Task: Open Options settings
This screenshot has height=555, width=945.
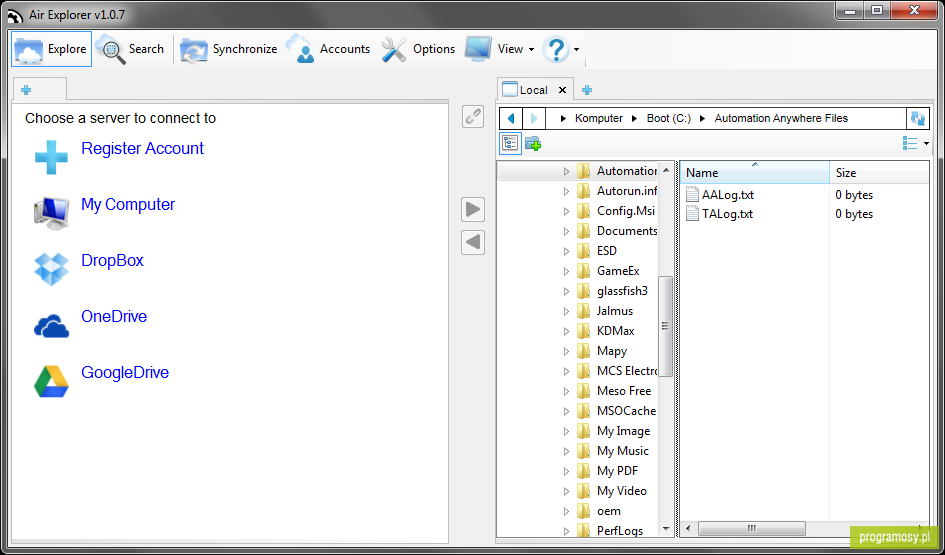Action: click(418, 49)
